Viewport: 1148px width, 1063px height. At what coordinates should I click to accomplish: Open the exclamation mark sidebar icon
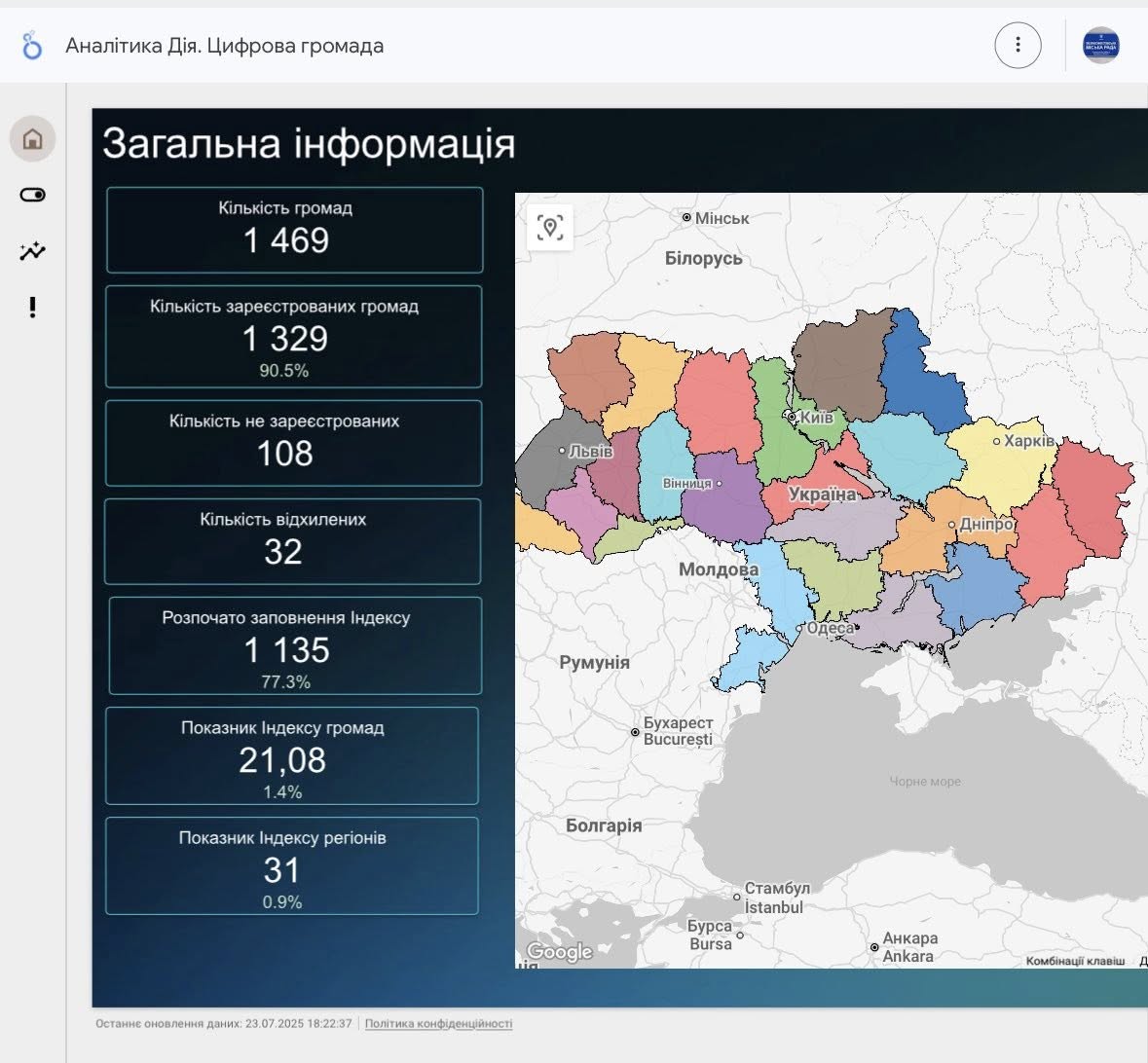point(32,308)
